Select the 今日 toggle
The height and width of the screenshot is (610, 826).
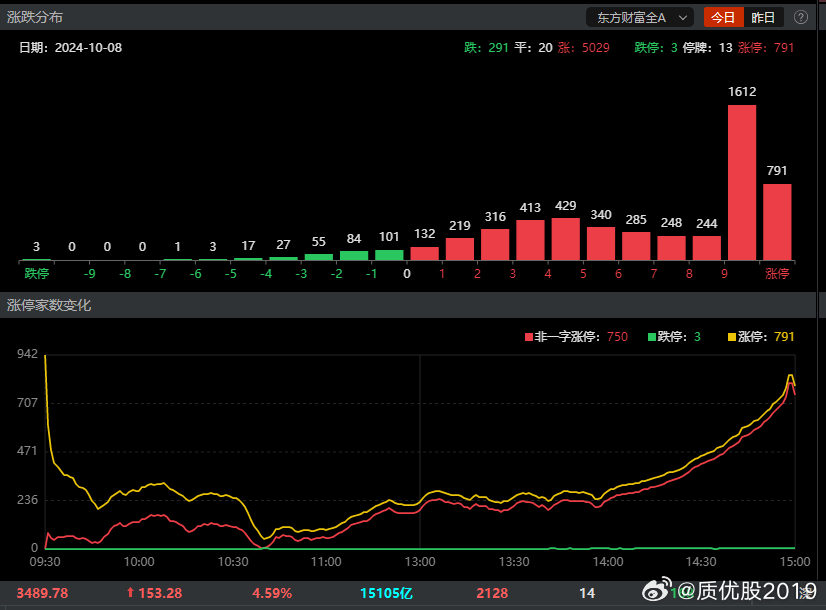[723, 17]
